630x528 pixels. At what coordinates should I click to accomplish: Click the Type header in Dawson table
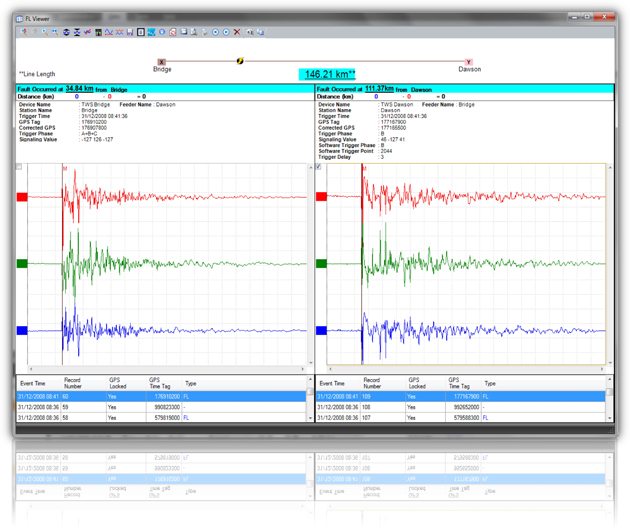490,383
